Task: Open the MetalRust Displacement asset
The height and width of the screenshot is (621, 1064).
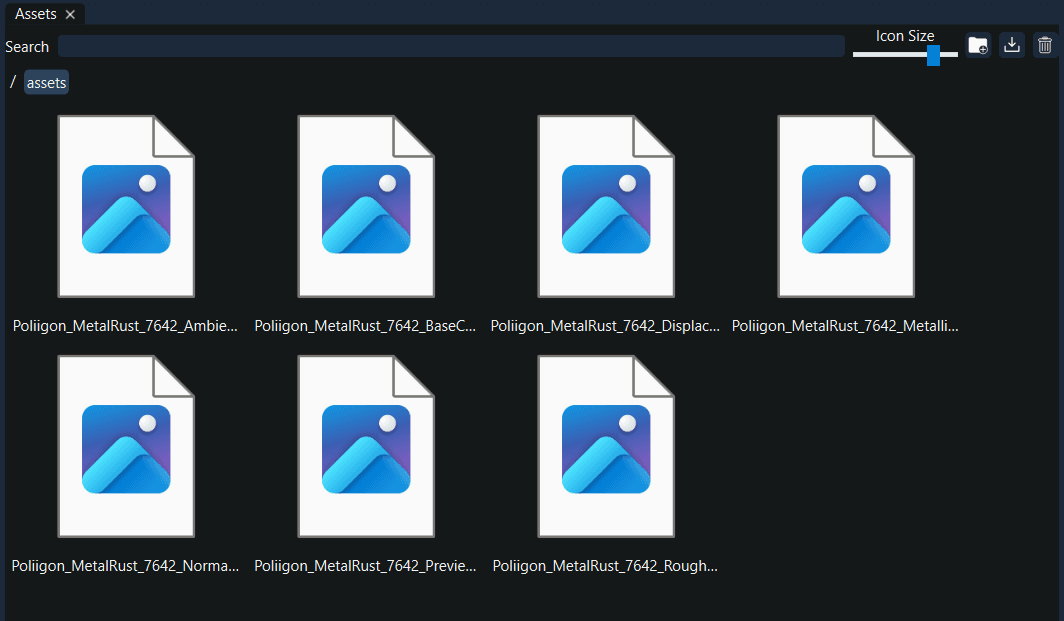Action: (606, 206)
